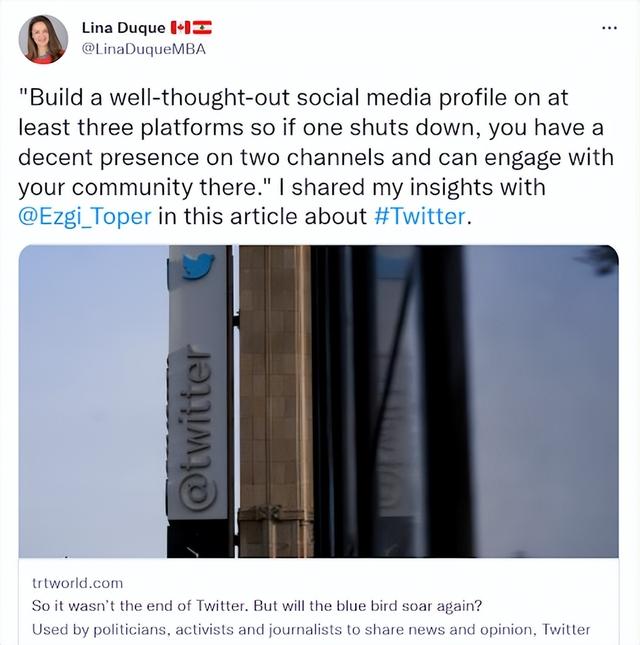The image size is (640, 645).
Task: Click the "Used by politicians, activists" description
Action: pyautogui.click(x=311, y=629)
